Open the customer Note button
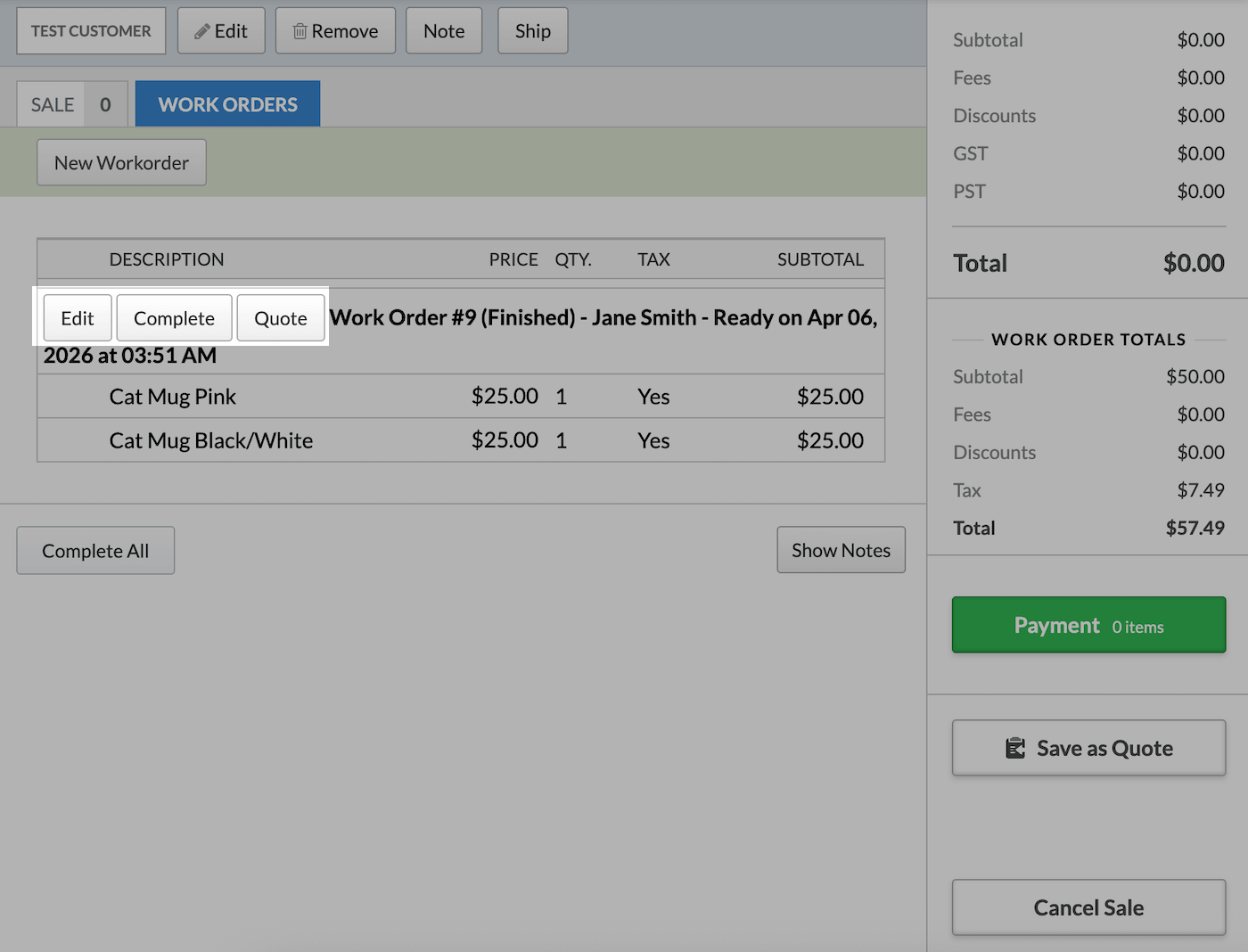 click(x=444, y=31)
